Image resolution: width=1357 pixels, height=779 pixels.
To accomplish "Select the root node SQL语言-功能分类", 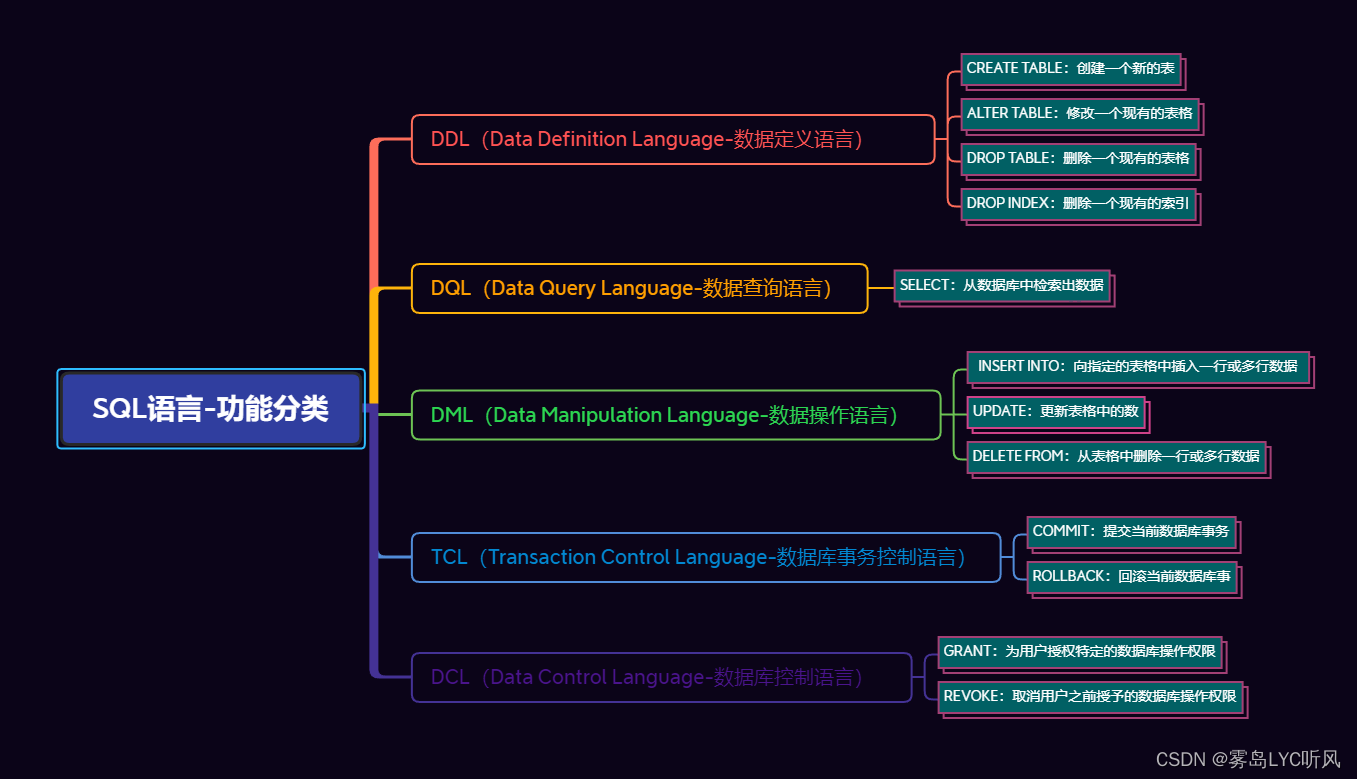I will (211, 409).
